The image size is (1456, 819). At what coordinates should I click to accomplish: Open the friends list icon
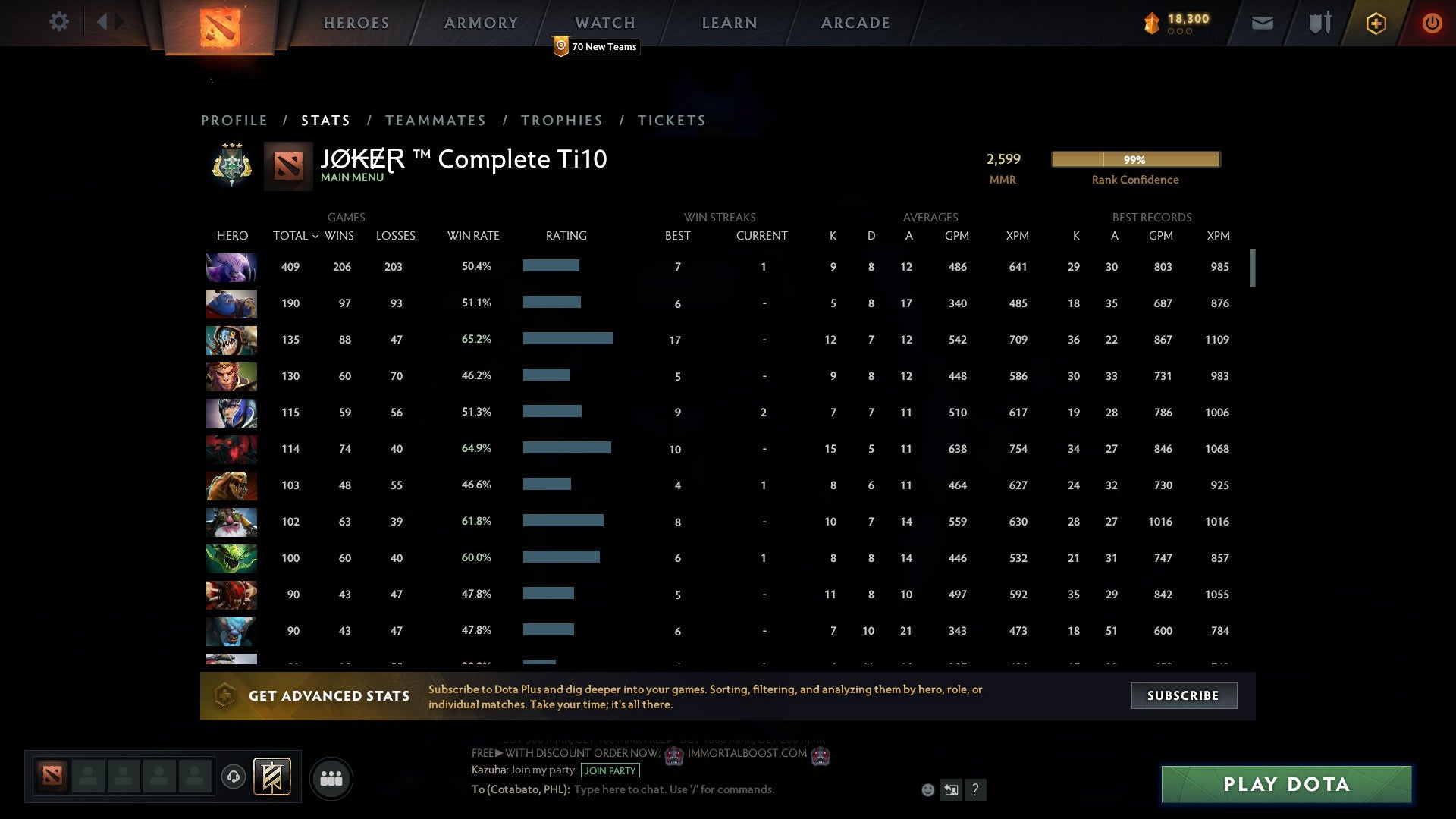[331, 779]
